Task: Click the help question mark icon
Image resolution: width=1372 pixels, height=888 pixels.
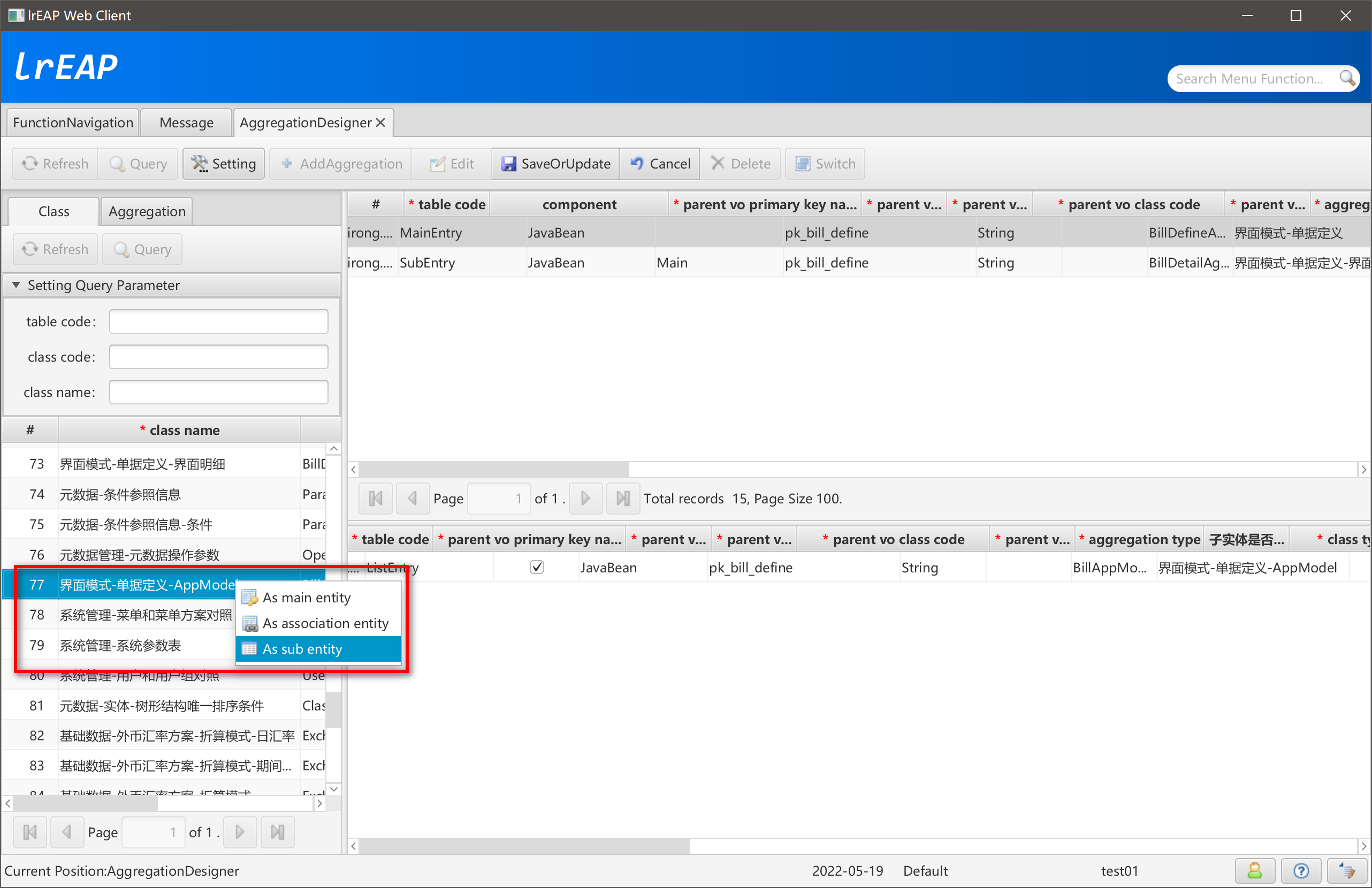Action: (x=1300, y=871)
